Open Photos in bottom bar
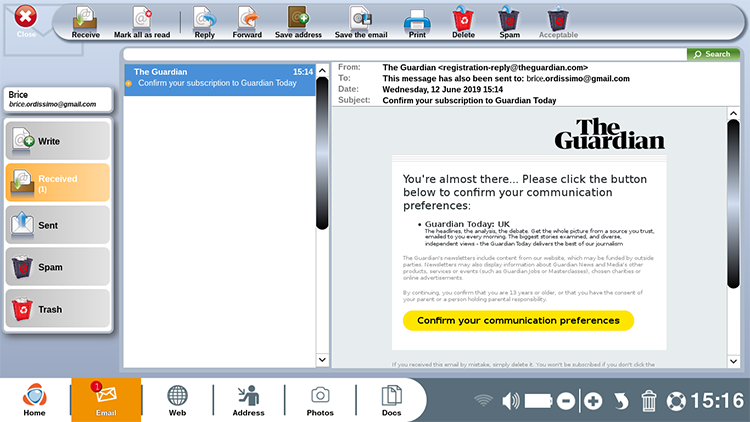 320,400
